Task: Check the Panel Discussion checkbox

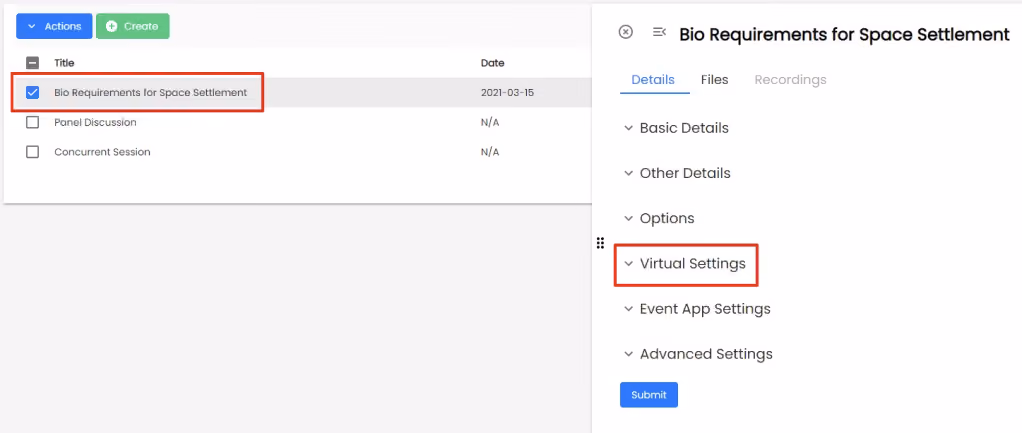Action: (x=33, y=122)
